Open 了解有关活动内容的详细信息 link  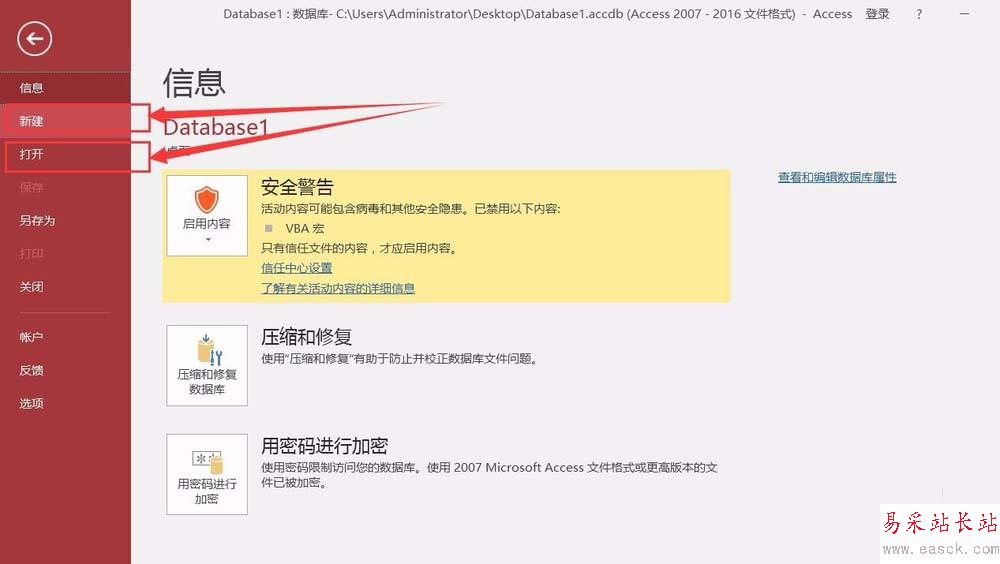pos(338,288)
